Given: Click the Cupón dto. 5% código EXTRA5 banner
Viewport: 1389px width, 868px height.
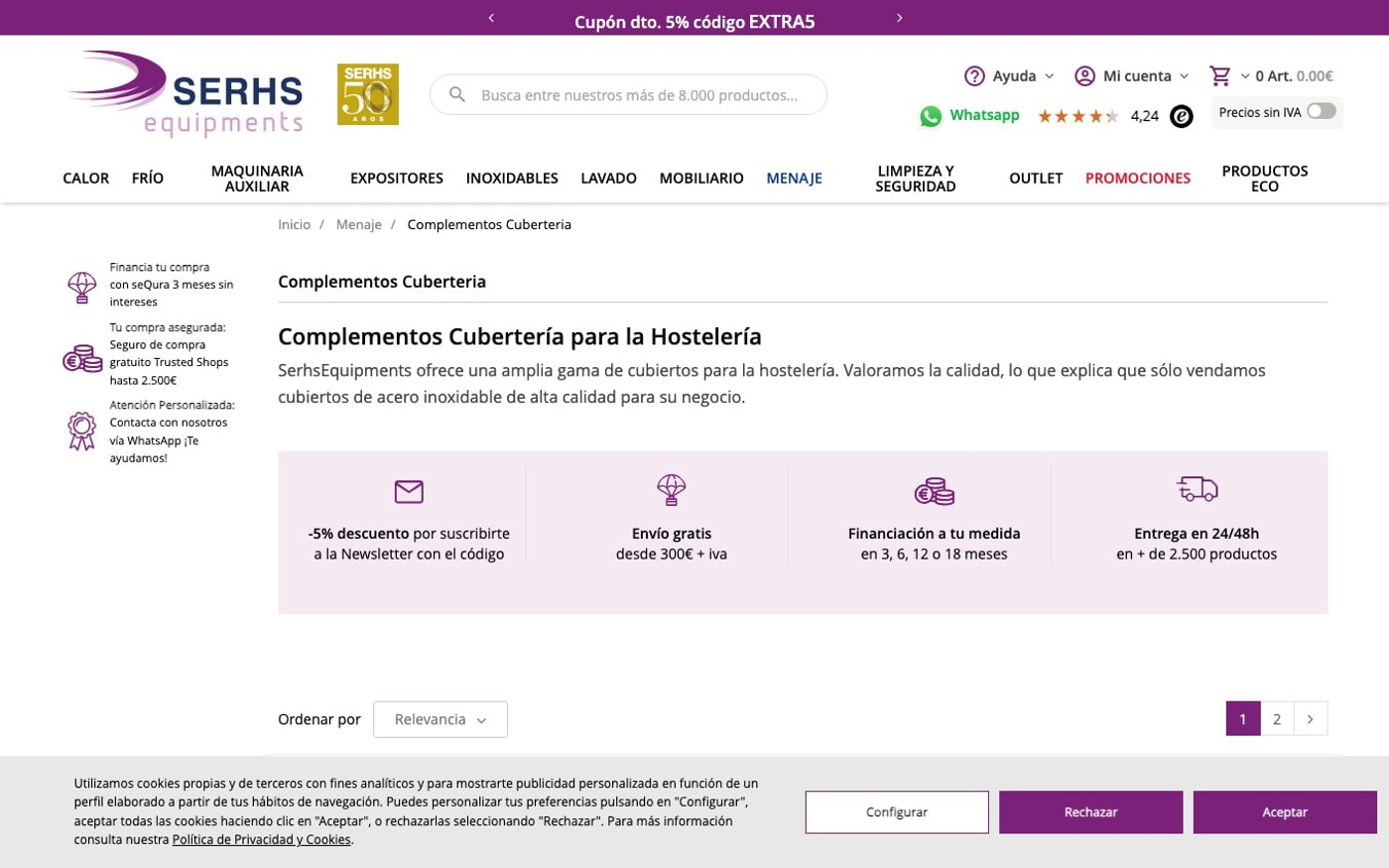Looking at the screenshot, I should tap(694, 22).
